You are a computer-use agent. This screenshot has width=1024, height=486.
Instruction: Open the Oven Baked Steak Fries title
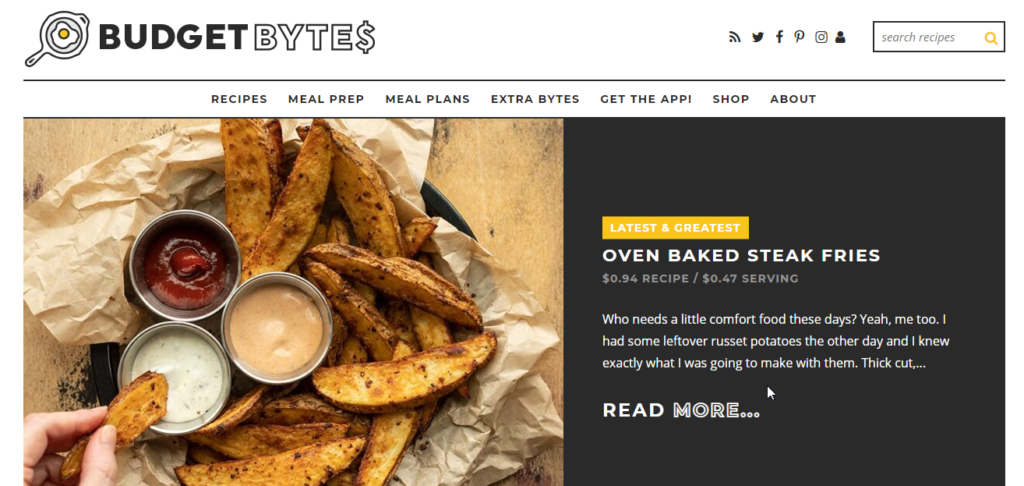741,255
